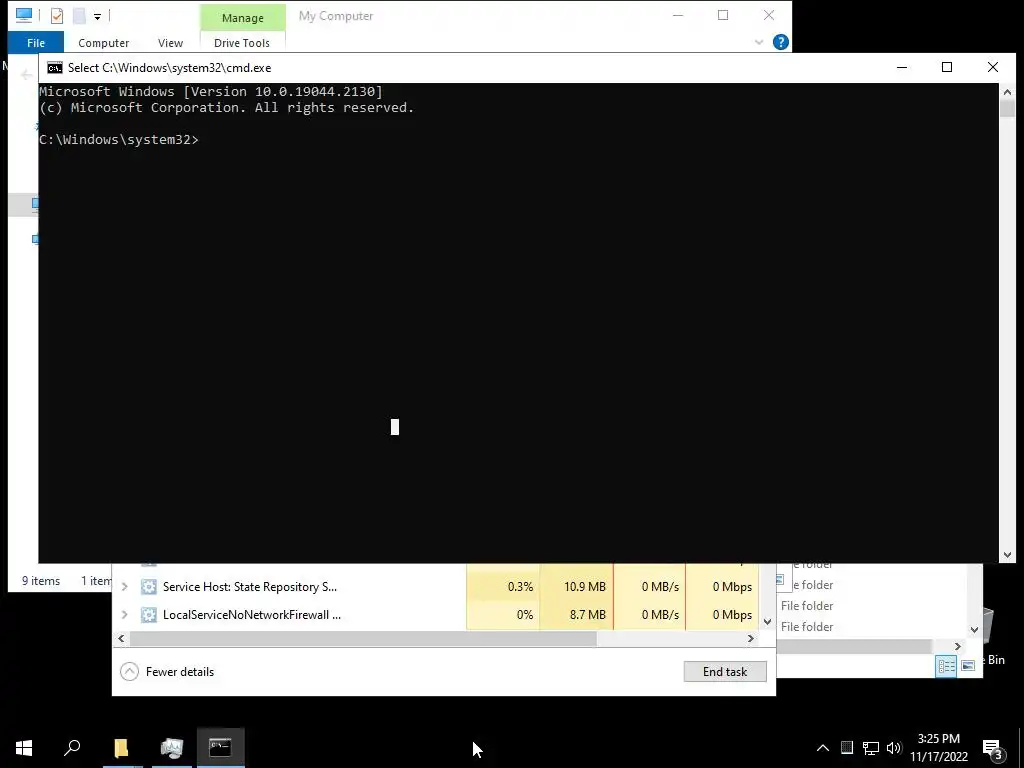Expand the Explorer ribbon with the chevron

(758, 42)
